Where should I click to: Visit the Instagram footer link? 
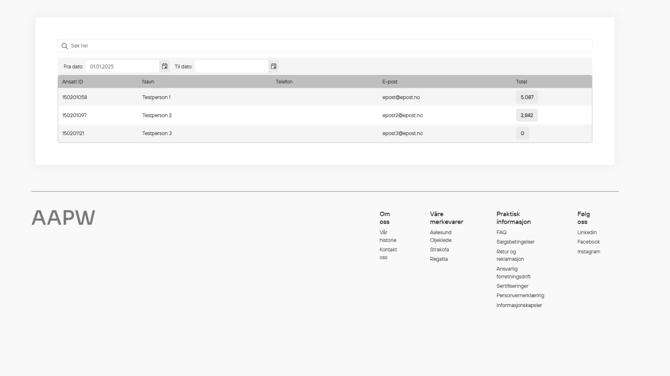tap(588, 252)
